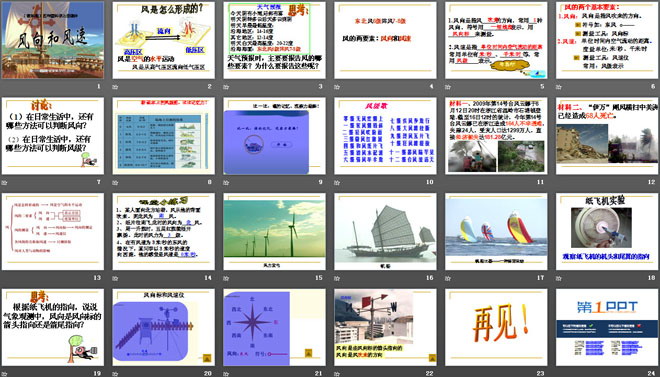Select slide 24 第1PPT promo thumbnail
This screenshot has height=377, width=660.
[x=607, y=327]
